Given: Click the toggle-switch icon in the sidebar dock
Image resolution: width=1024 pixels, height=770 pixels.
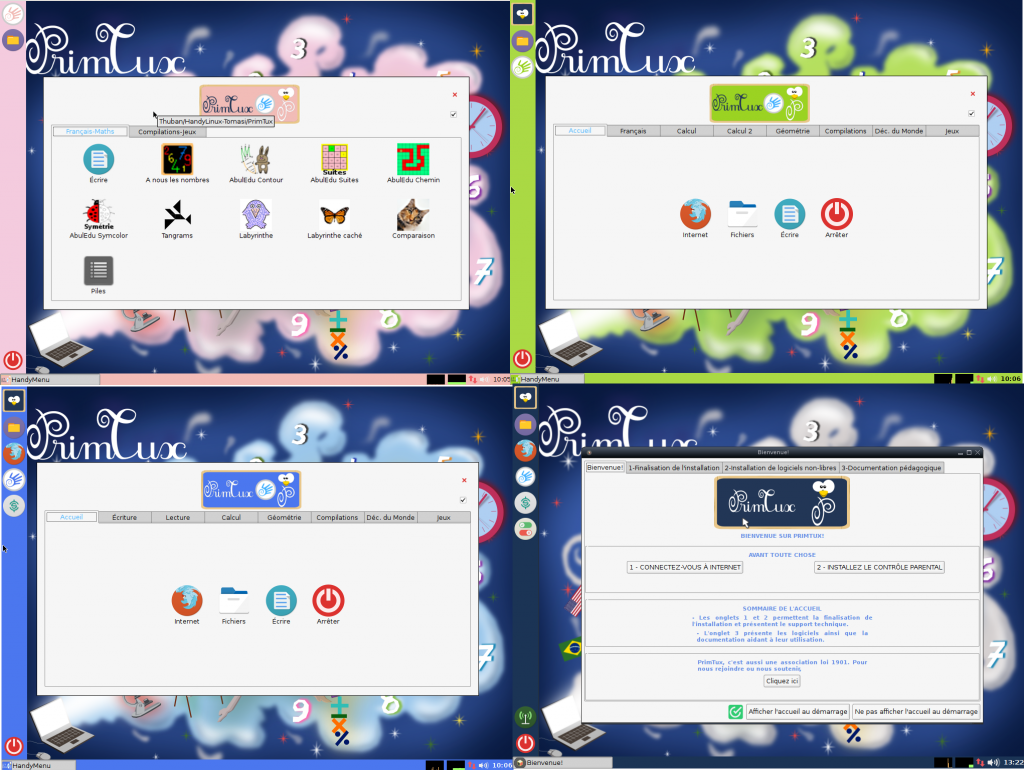Looking at the screenshot, I should click(524, 528).
